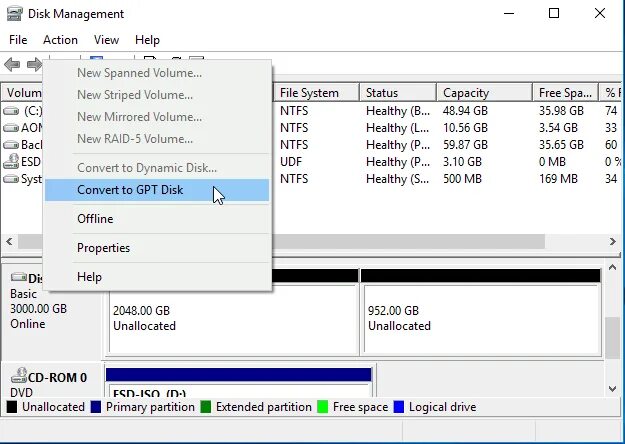Click the 48.94 GB capacity cell

coord(465,111)
